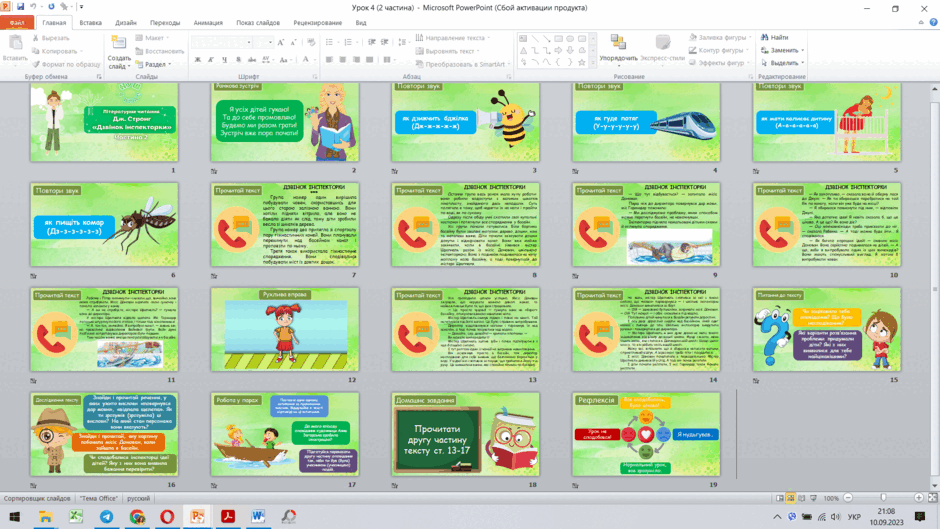Open the Анимация ribbon tab
Screen dimensions: 940x529
pos(208,23)
